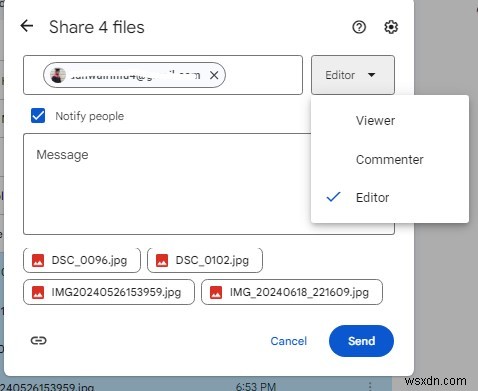The height and width of the screenshot is (391, 478).
Task: Click the recipient avatar in chip
Action: [x=58, y=75]
